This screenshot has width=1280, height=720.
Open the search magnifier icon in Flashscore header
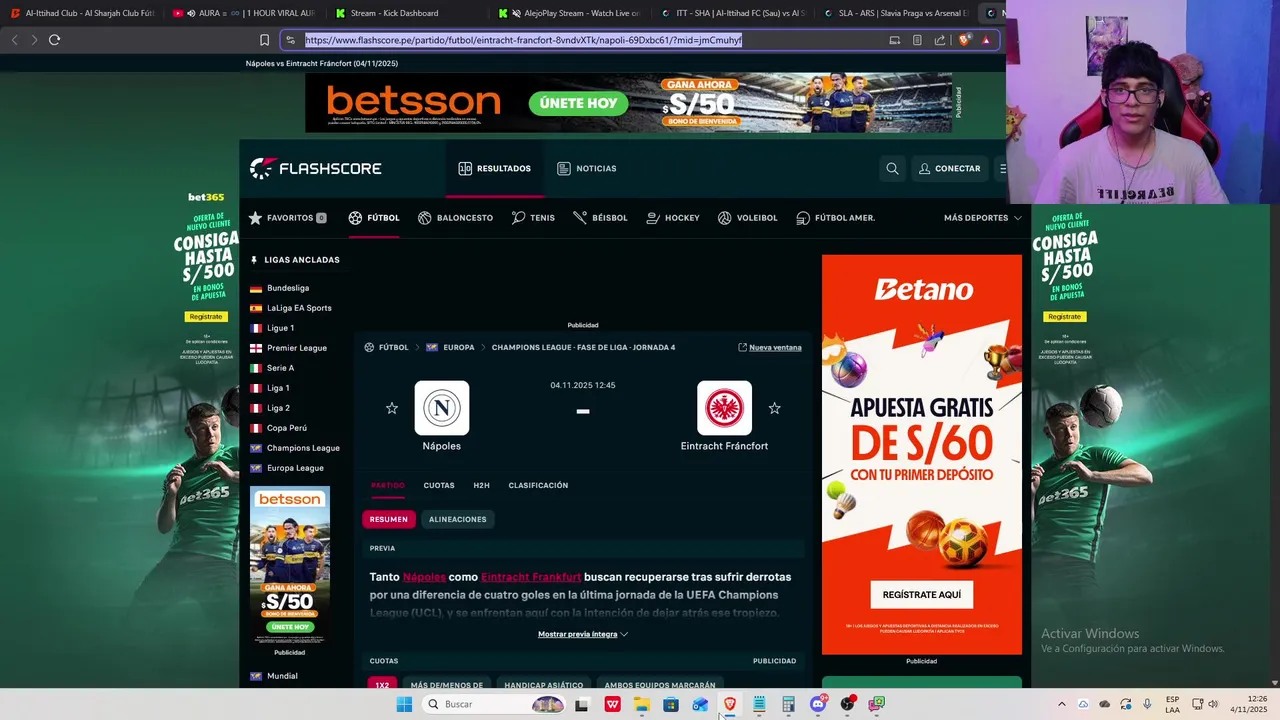click(x=892, y=169)
